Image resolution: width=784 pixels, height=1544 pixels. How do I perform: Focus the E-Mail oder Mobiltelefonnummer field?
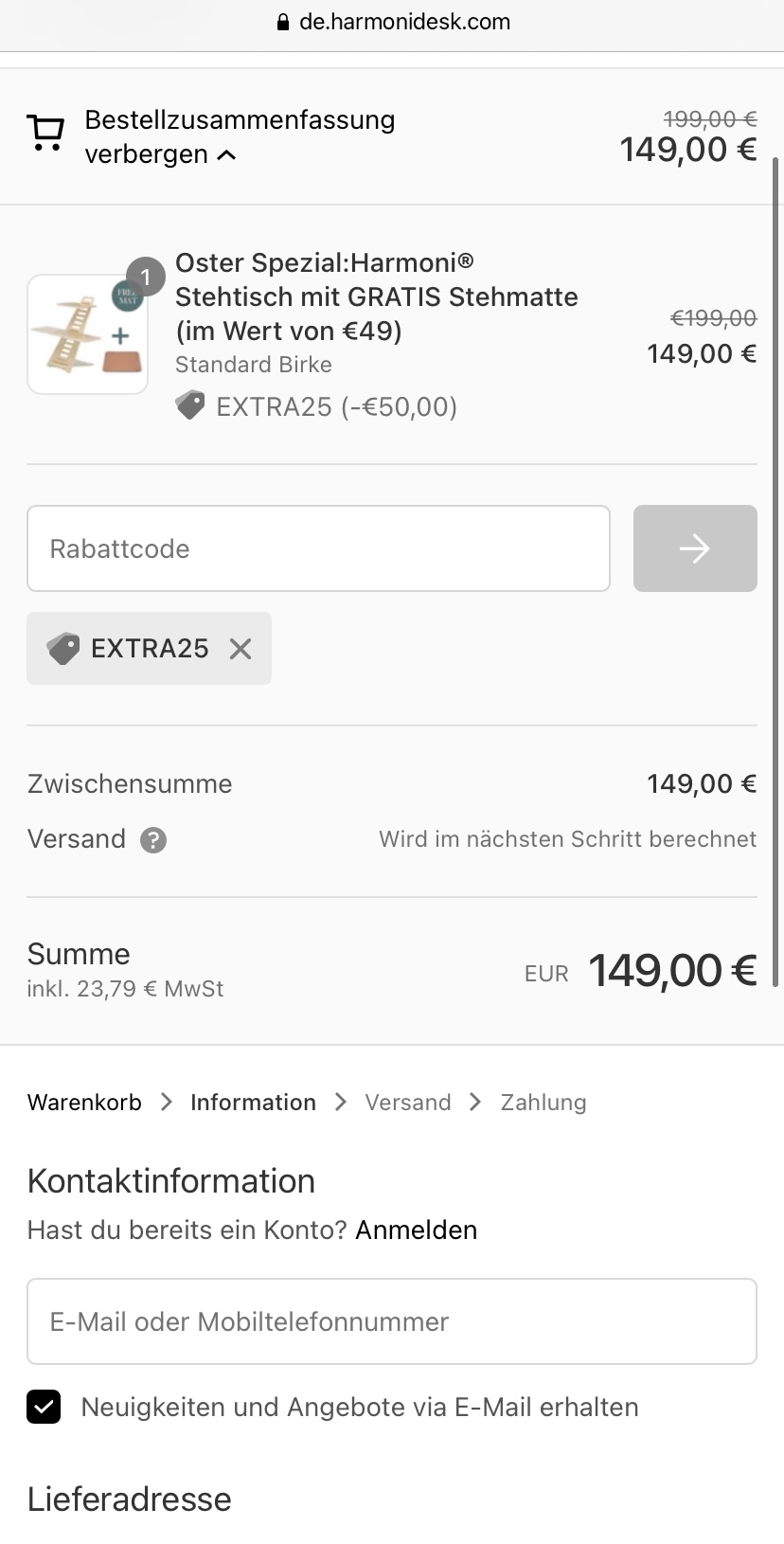[392, 1320]
